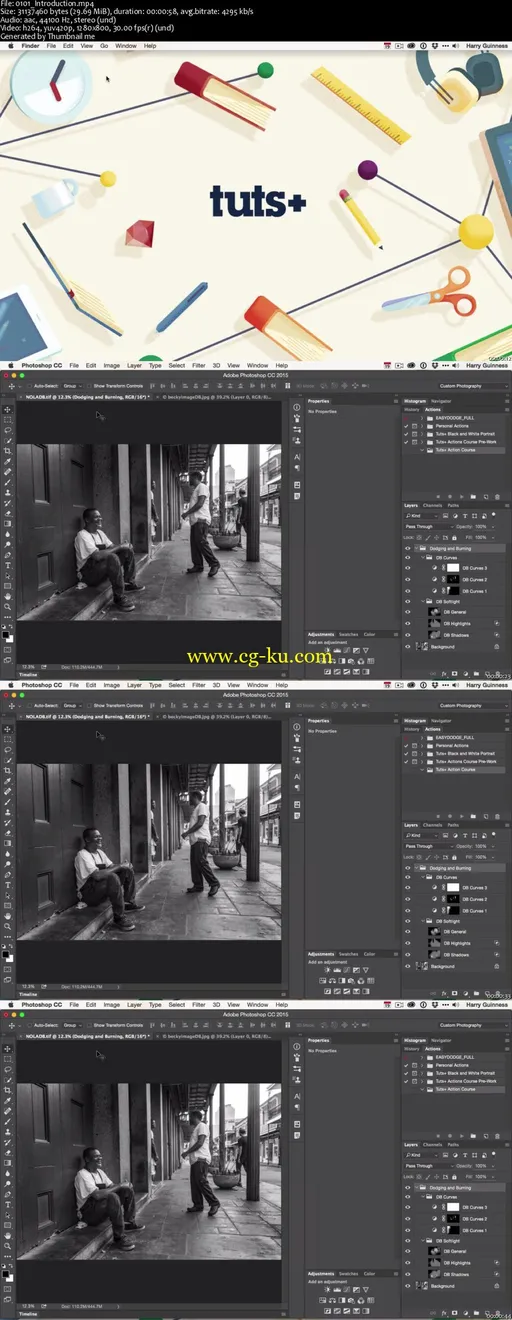Switch to the History tab in the first frame
Viewport: 512px width, 1320px height.
[412, 409]
